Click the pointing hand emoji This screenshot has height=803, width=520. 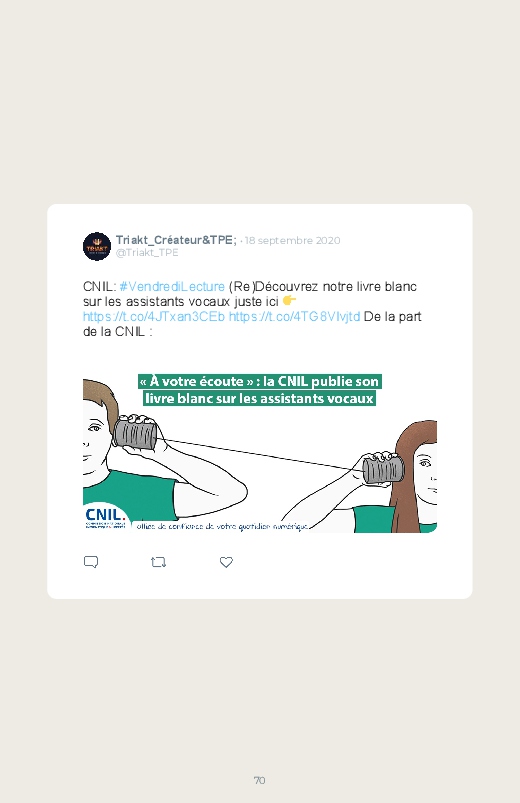point(289,301)
